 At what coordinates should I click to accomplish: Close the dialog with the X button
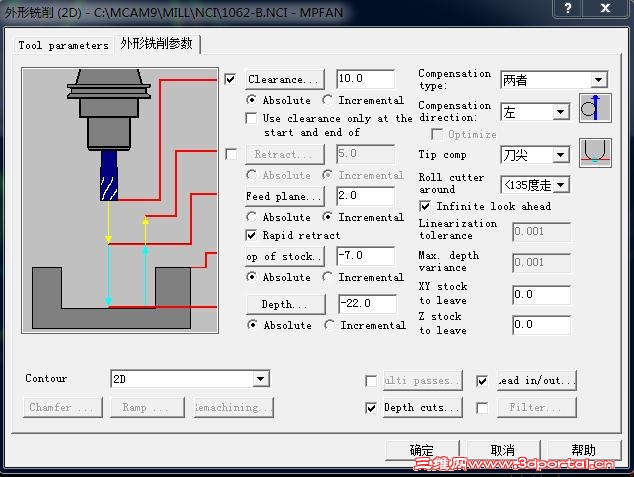(605, 8)
